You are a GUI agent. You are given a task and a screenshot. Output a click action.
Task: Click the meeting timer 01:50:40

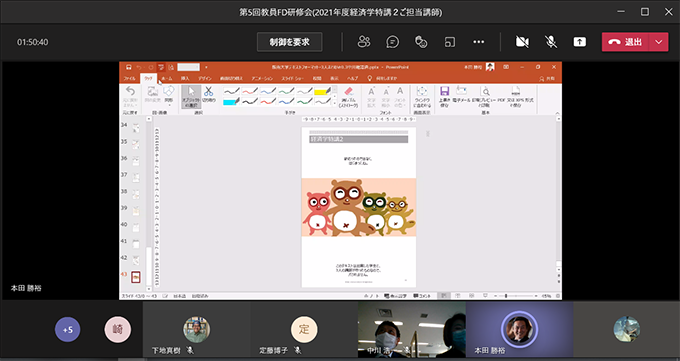click(33, 42)
